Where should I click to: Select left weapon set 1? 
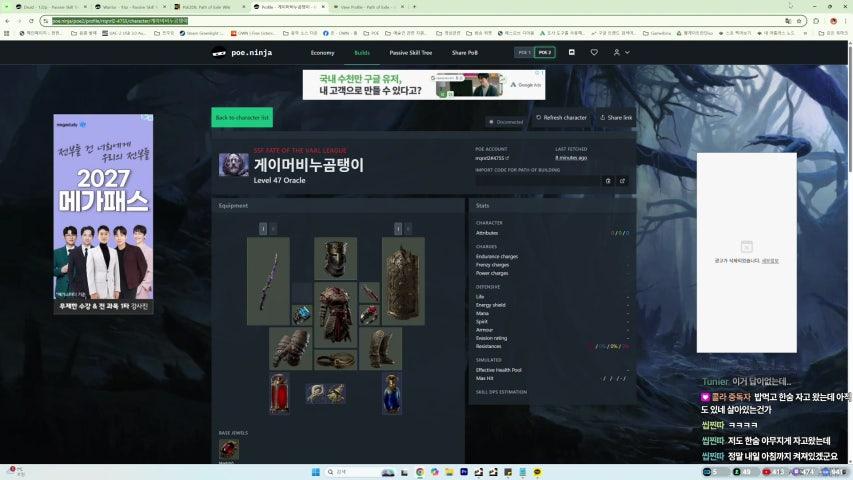click(263, 229)
